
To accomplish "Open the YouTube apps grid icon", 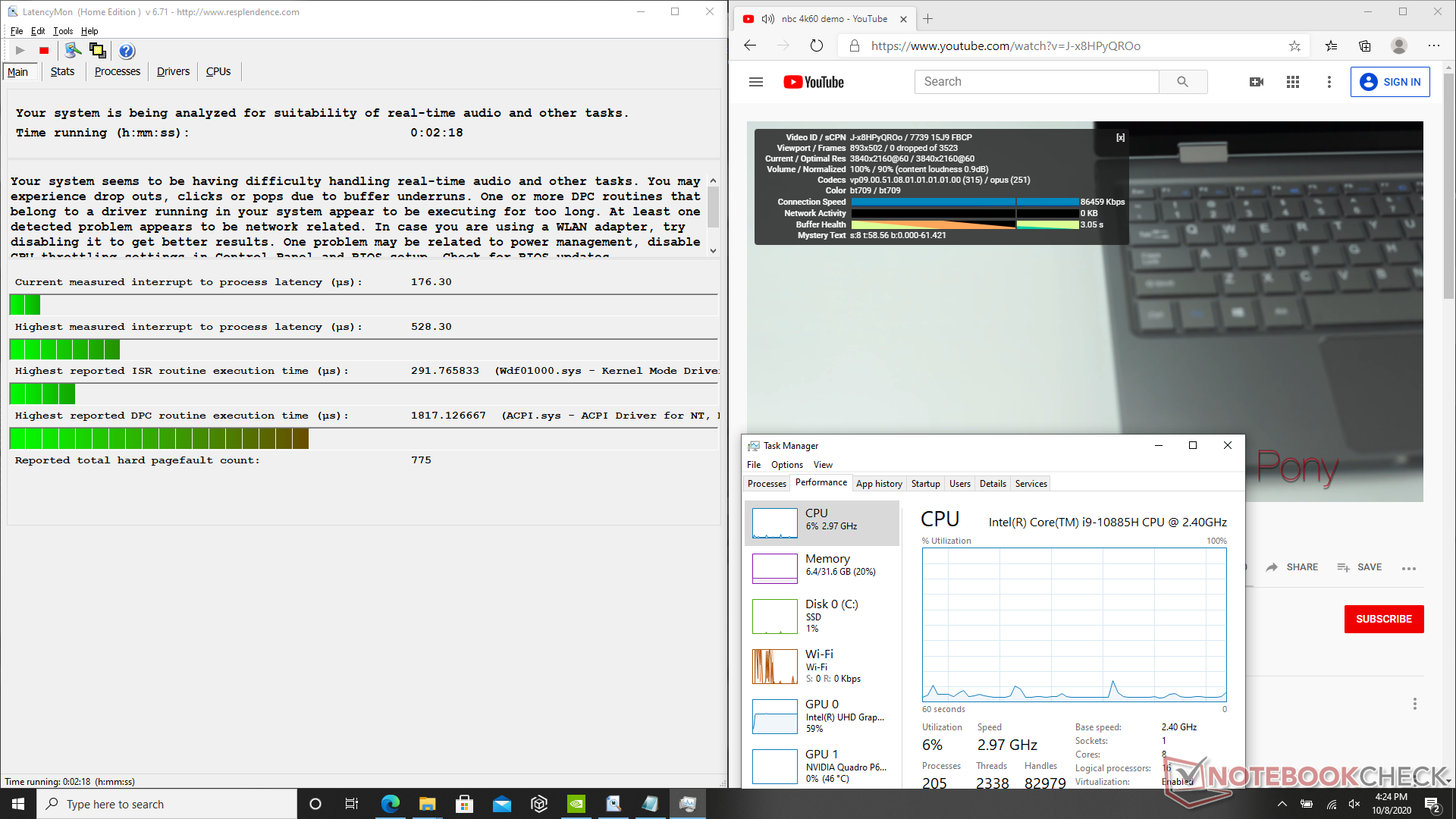I will (1293, 82).
